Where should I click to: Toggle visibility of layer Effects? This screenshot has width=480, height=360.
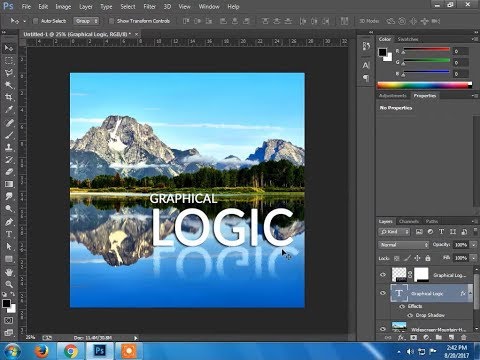(x=402, y=306)
